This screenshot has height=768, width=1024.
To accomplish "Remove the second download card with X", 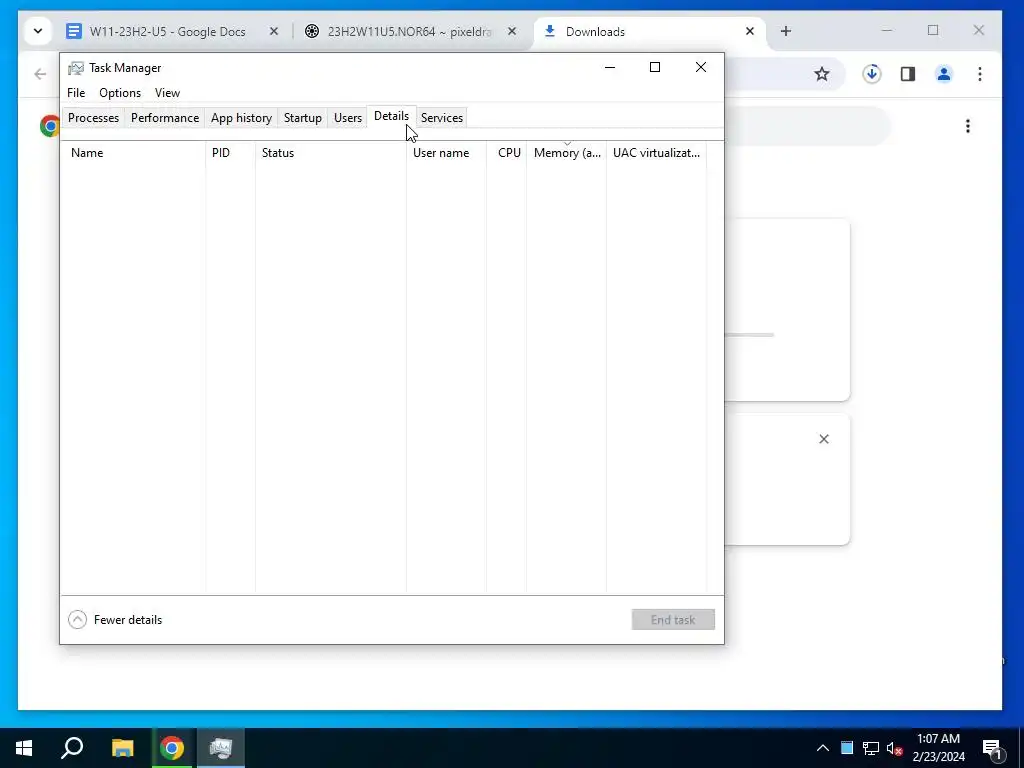I will pos(824,439).
